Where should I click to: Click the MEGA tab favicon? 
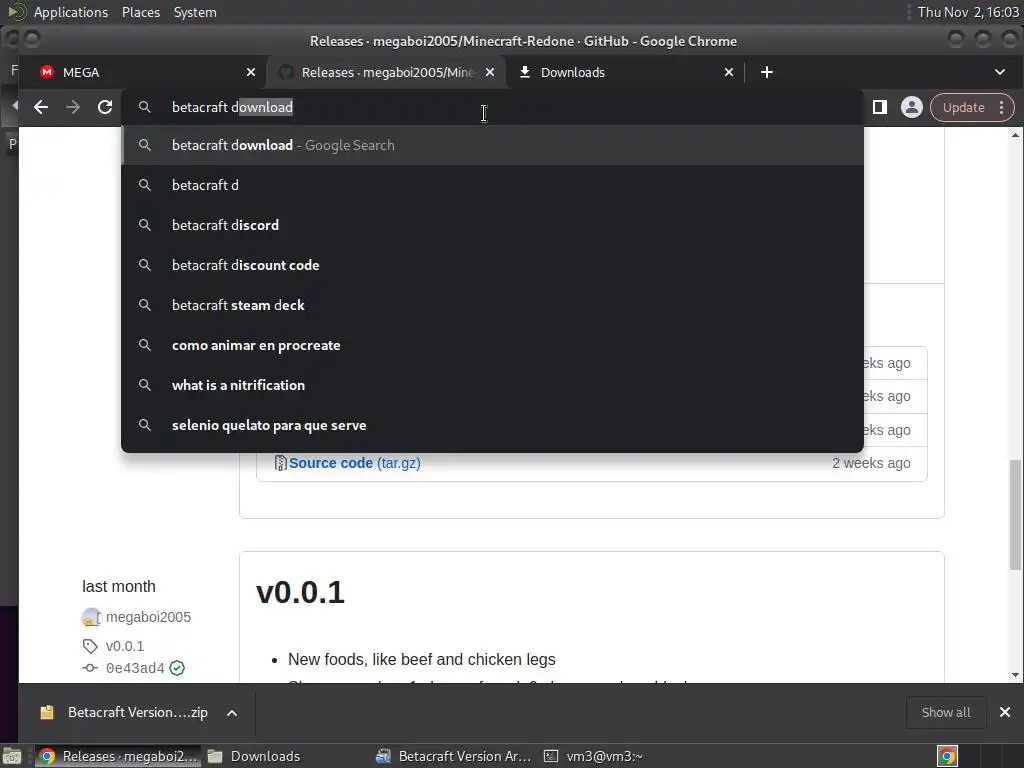[x=46, y=72]
